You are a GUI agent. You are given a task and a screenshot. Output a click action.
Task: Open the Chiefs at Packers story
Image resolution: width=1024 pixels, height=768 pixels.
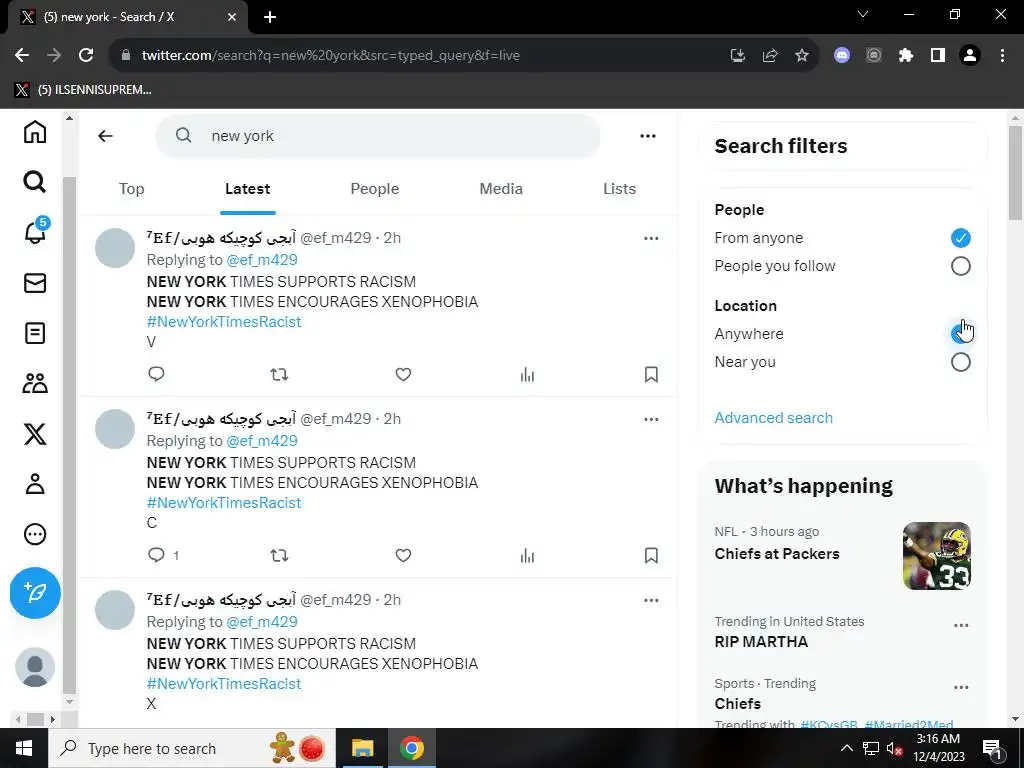[x=776, y=554]
